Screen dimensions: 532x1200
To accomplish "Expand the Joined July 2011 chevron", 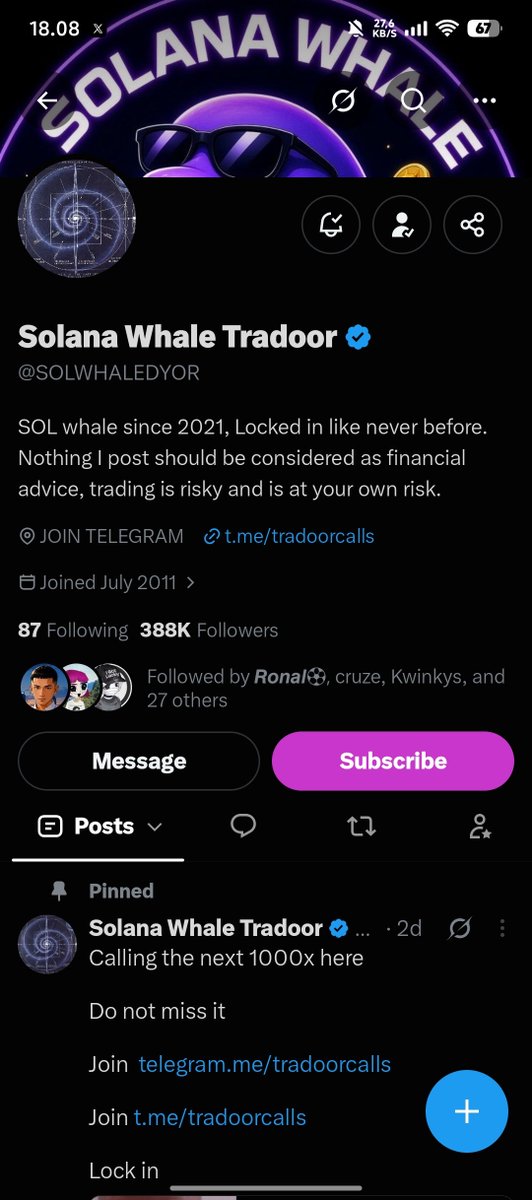I will coord(190,582).
